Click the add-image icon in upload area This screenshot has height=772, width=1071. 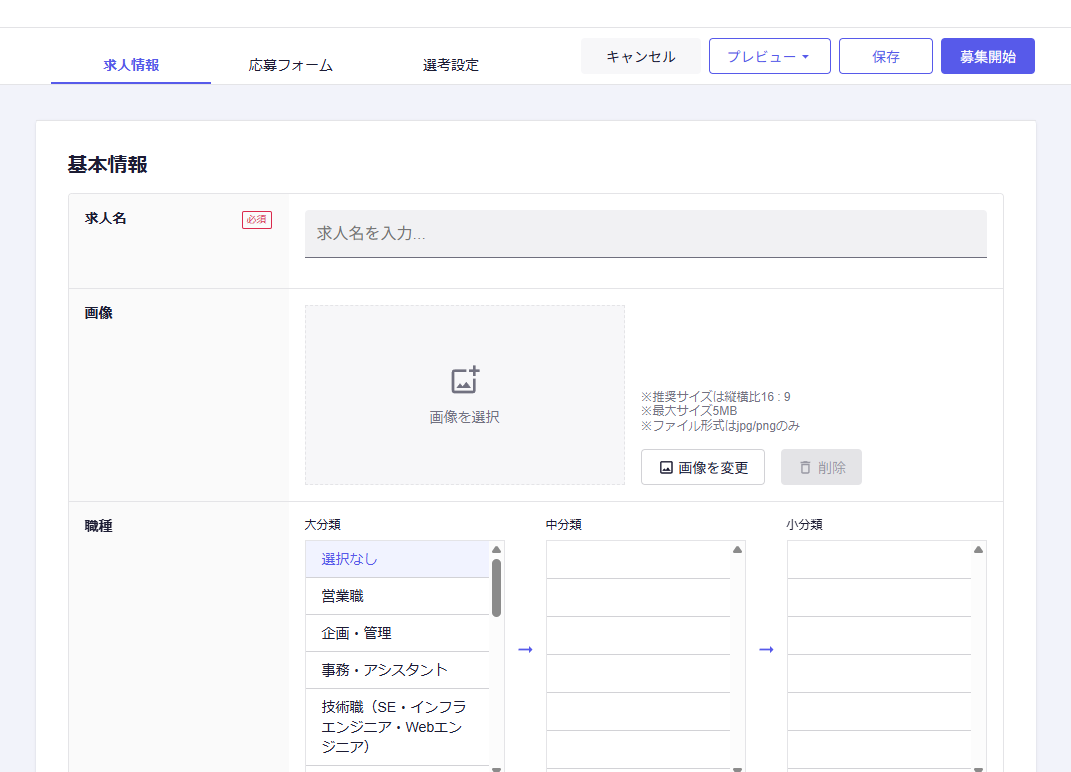click(x=465, y=380)
